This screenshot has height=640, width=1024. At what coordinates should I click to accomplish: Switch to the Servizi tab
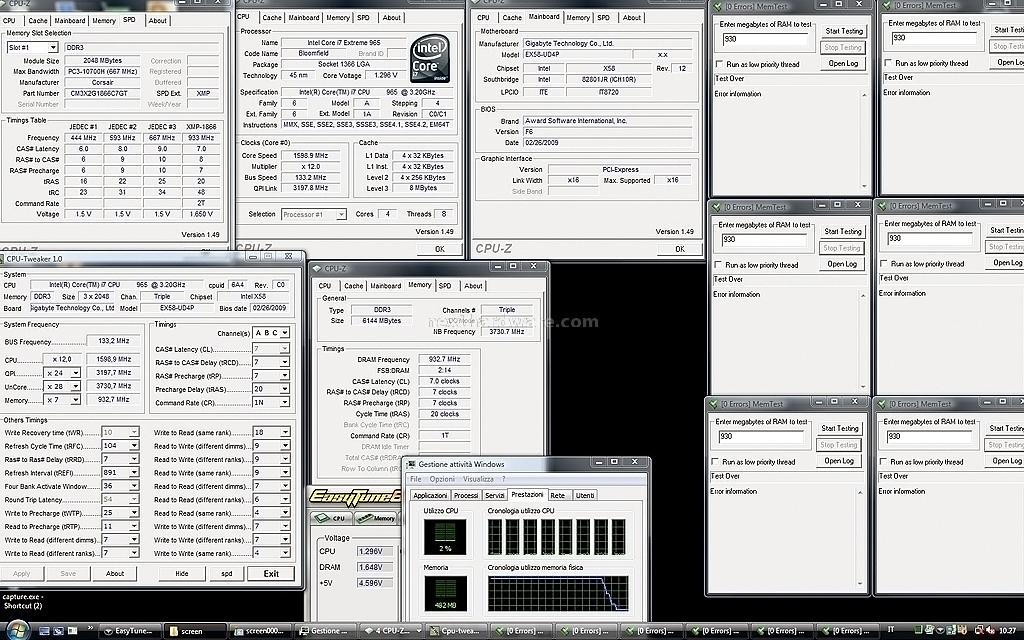(495, 496)
